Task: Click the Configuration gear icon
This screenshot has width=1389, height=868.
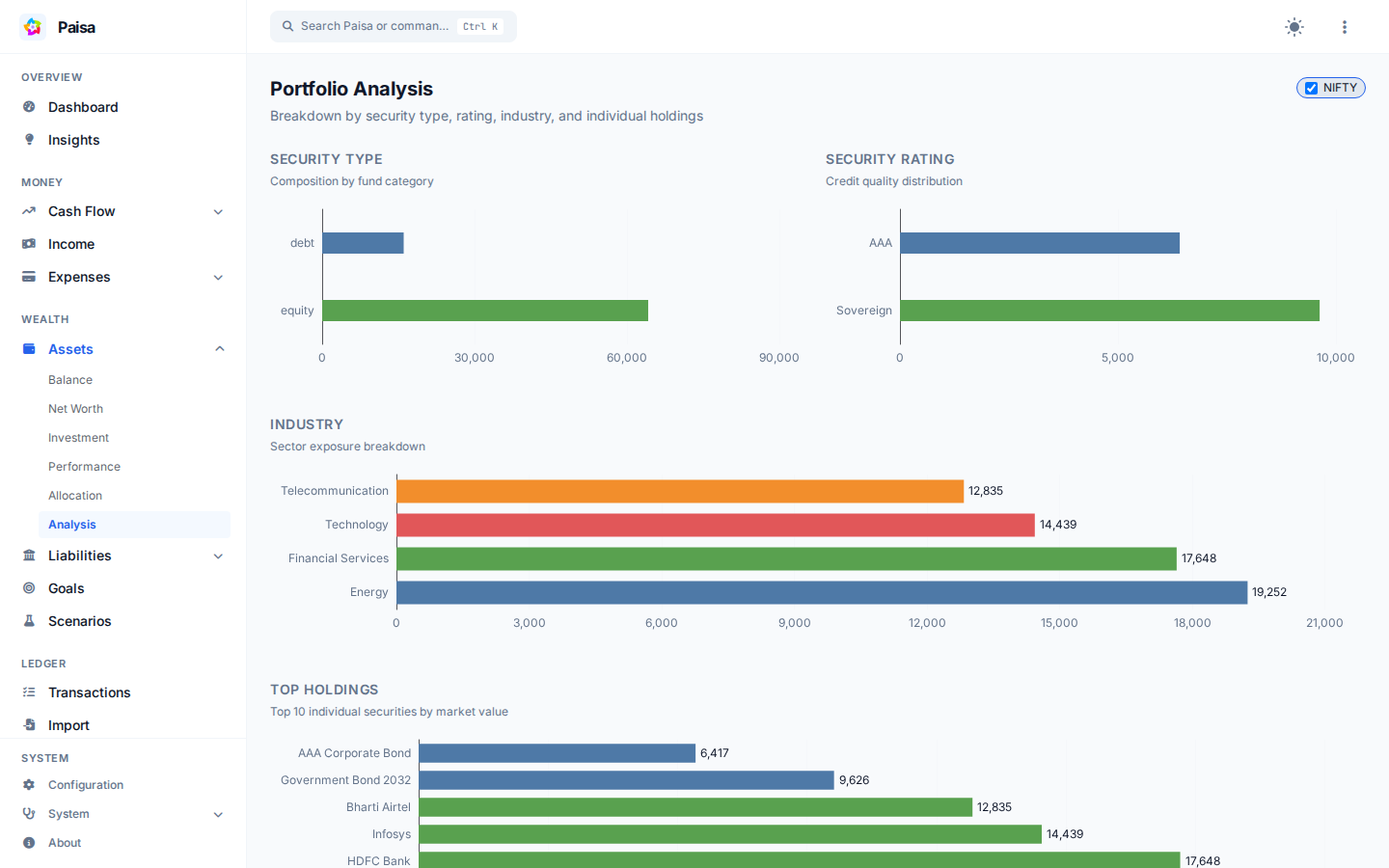Action: (29, 785)
